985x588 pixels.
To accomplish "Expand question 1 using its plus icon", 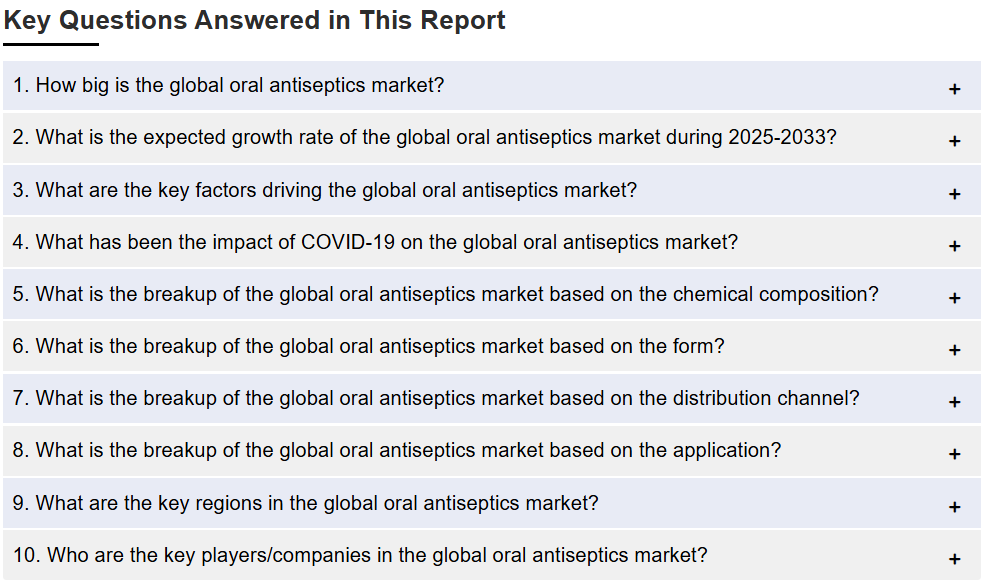I will (x=954, y=89).
